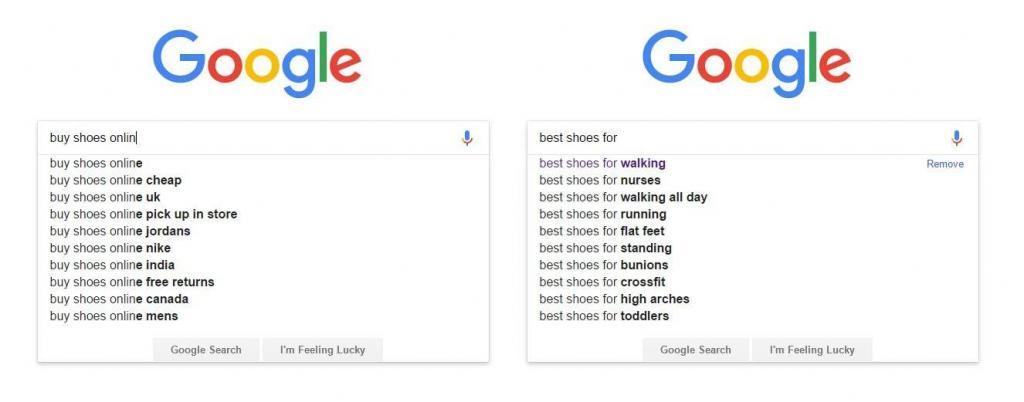1024x402 pixels.
Task: Click Google Search button under left suggestions
Action: point(206,350)
